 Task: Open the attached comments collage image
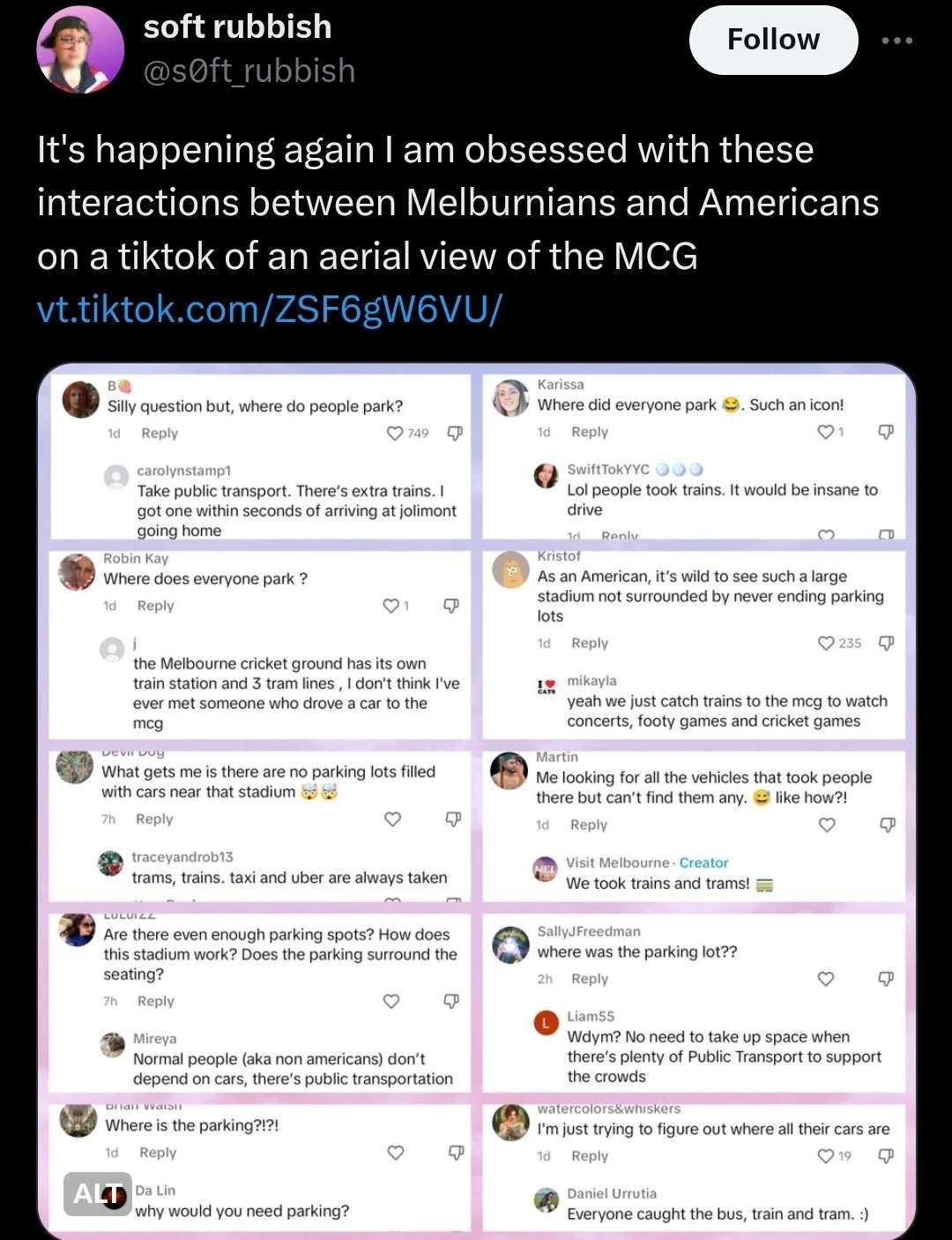coord(476,801)
